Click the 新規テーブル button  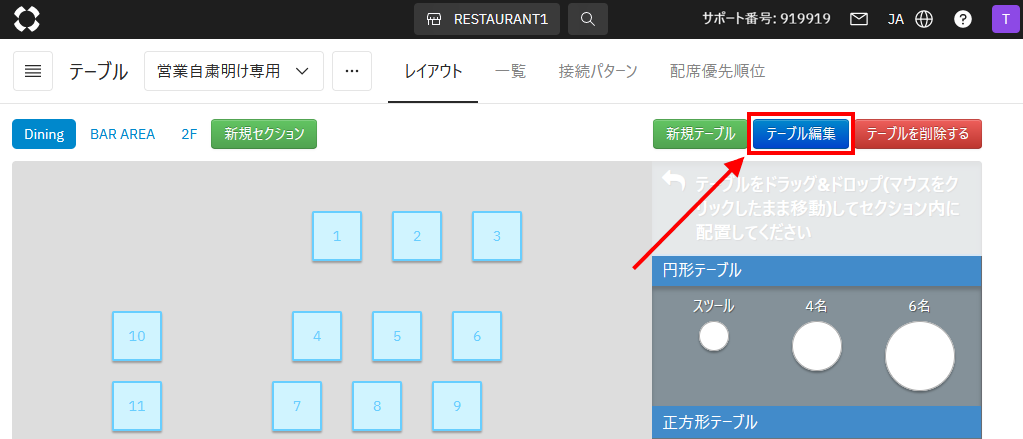pos(701,134)
